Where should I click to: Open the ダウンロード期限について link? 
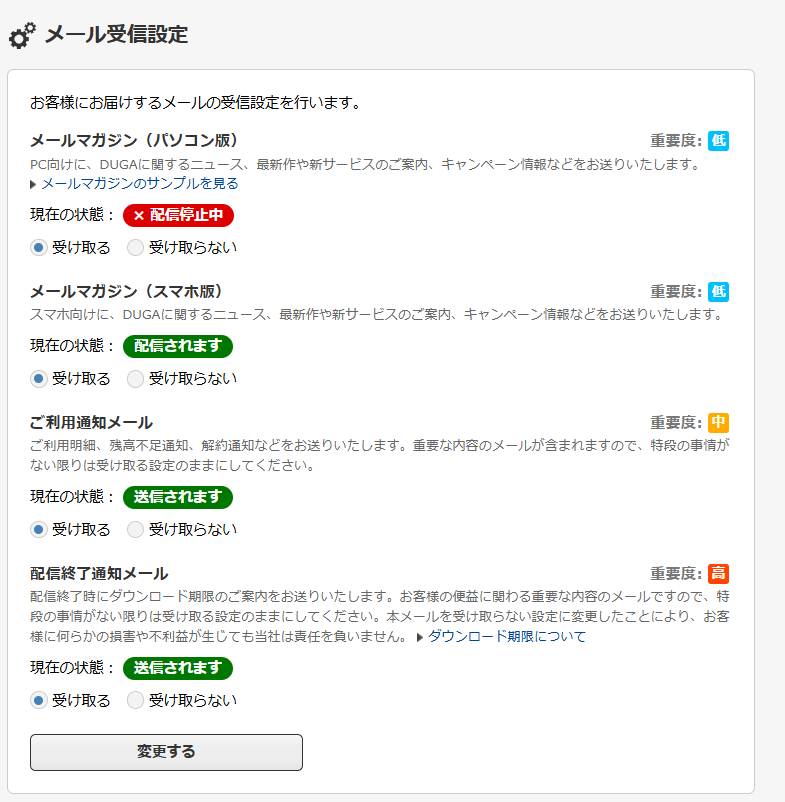pos(507,637)
